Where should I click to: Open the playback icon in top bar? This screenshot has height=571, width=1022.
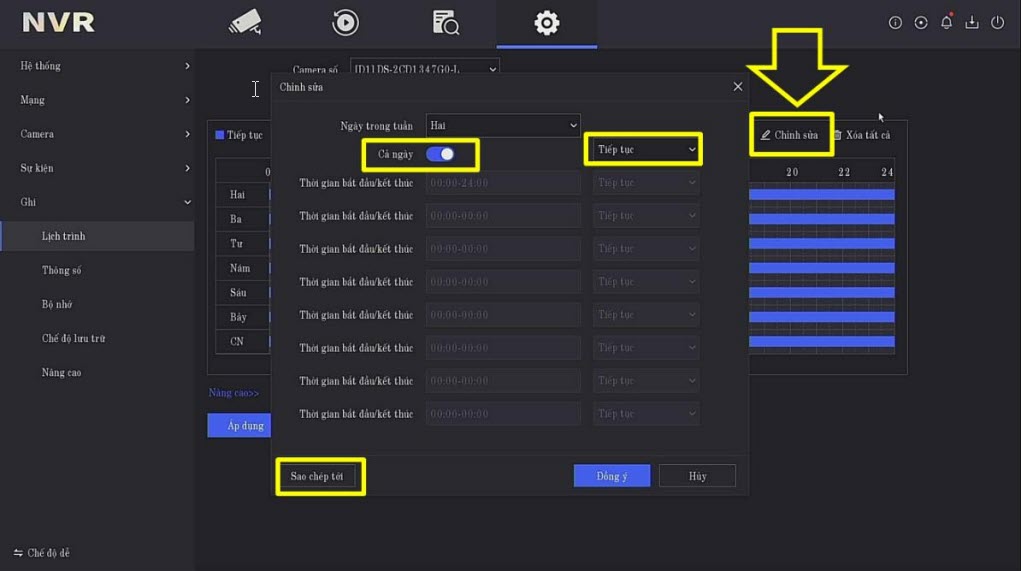coord(346,22)
